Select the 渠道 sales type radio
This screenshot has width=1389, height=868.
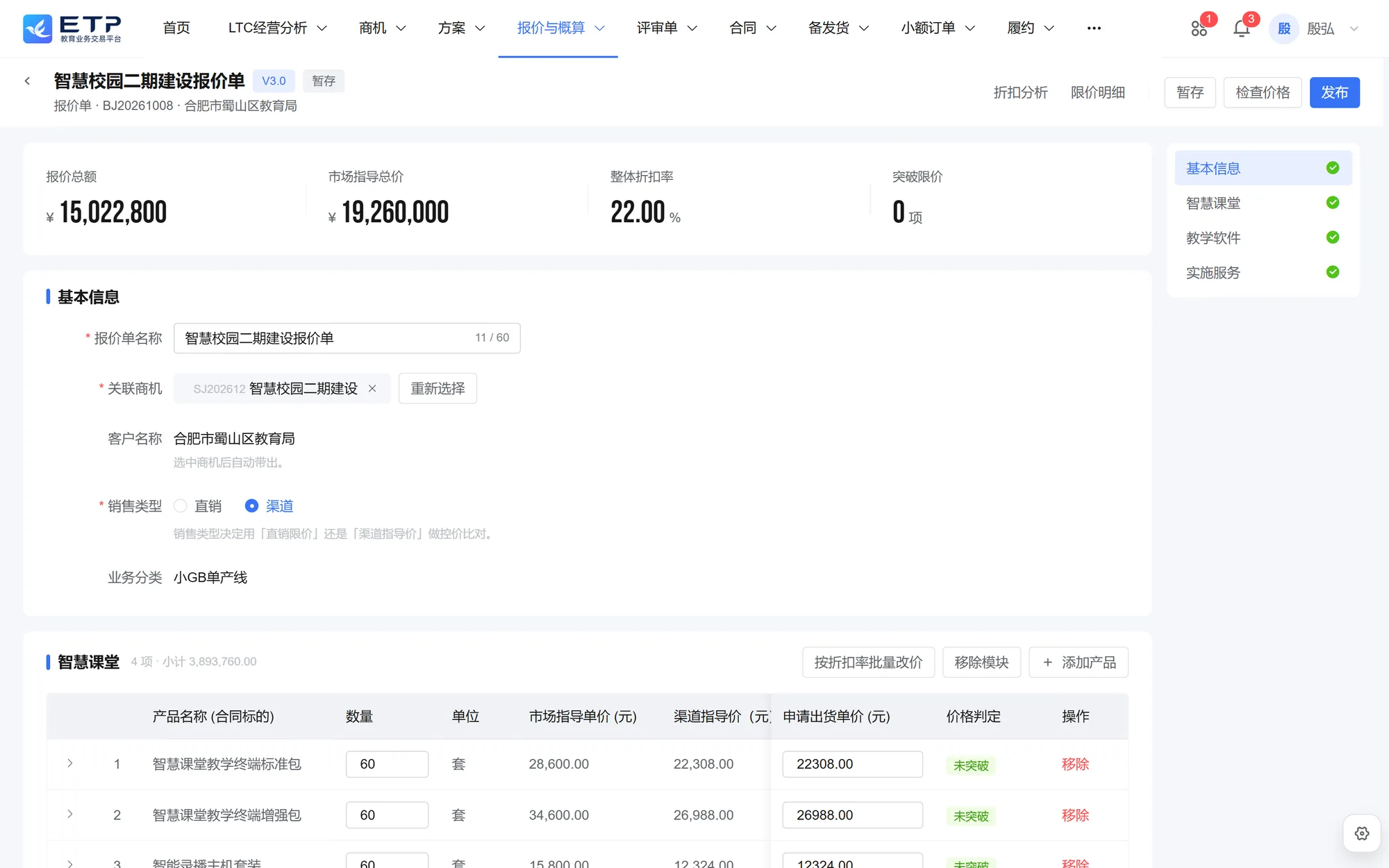pos(251,506)
